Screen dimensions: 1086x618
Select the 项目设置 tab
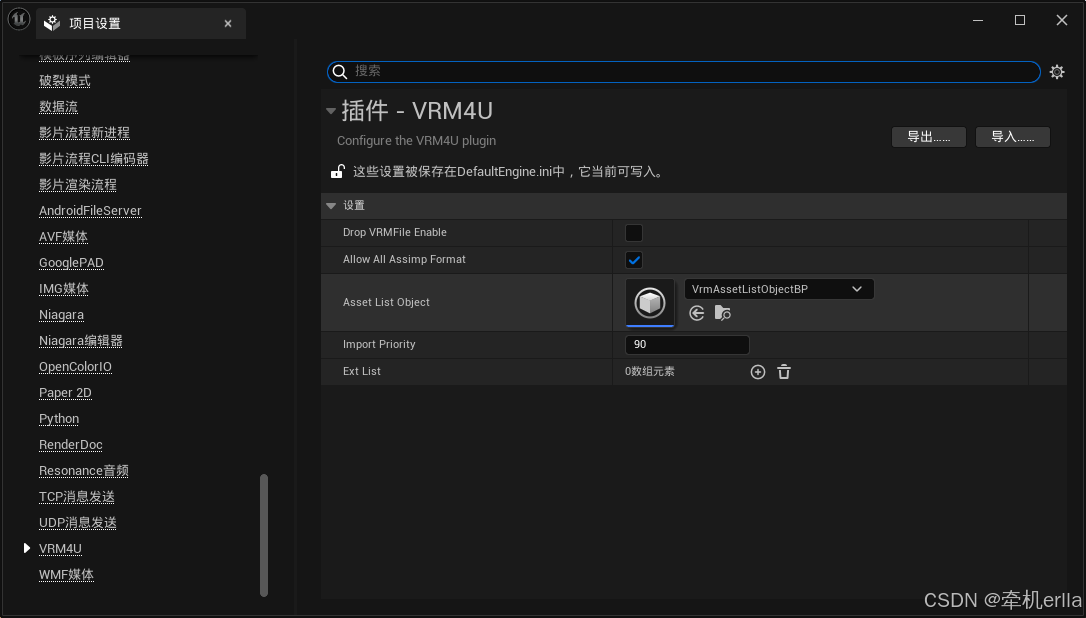click(141, 24)
